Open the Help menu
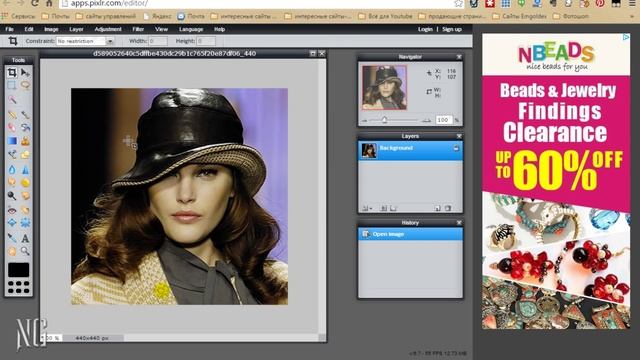 (x=220, y=29)
